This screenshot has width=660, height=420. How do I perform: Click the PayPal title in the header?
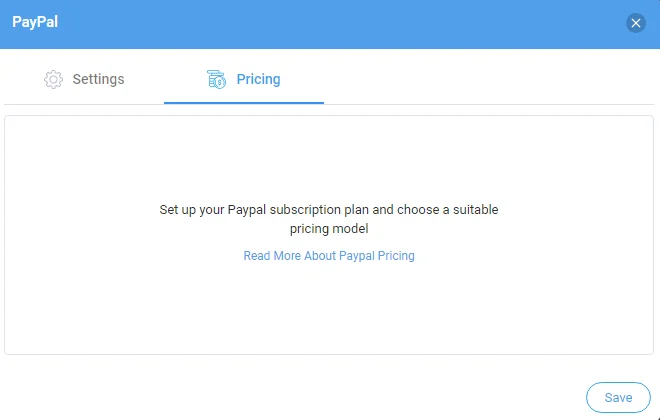click(x=35, y=22)
